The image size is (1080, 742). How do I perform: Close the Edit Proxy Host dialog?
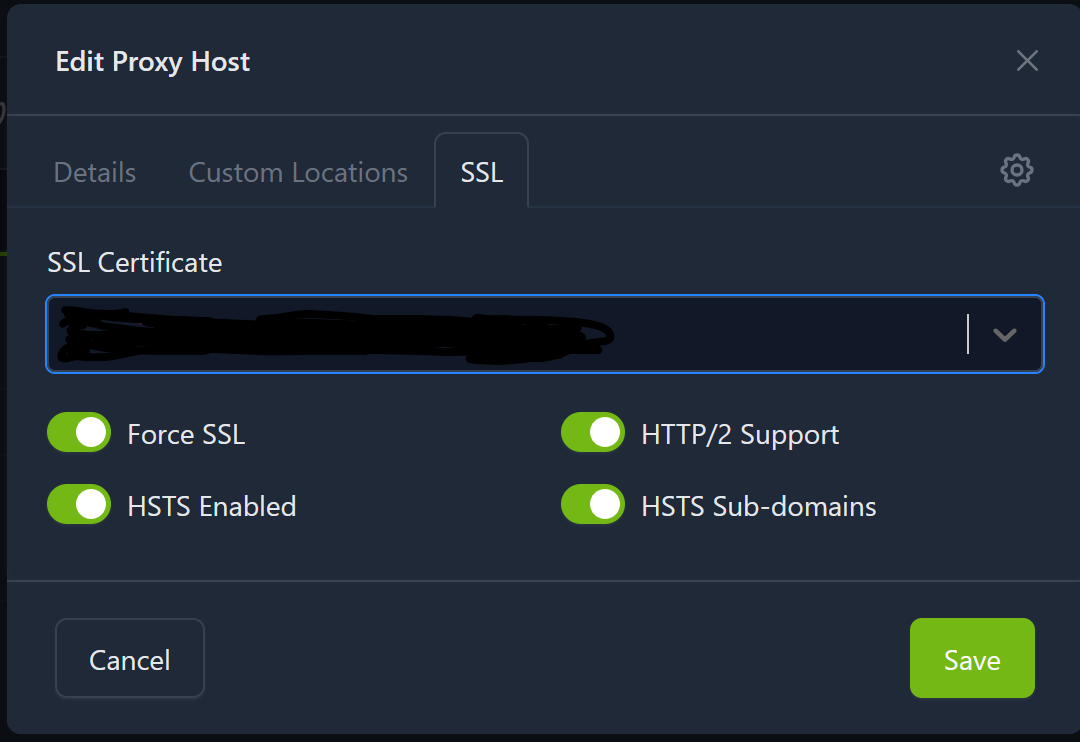point(1027,61)
